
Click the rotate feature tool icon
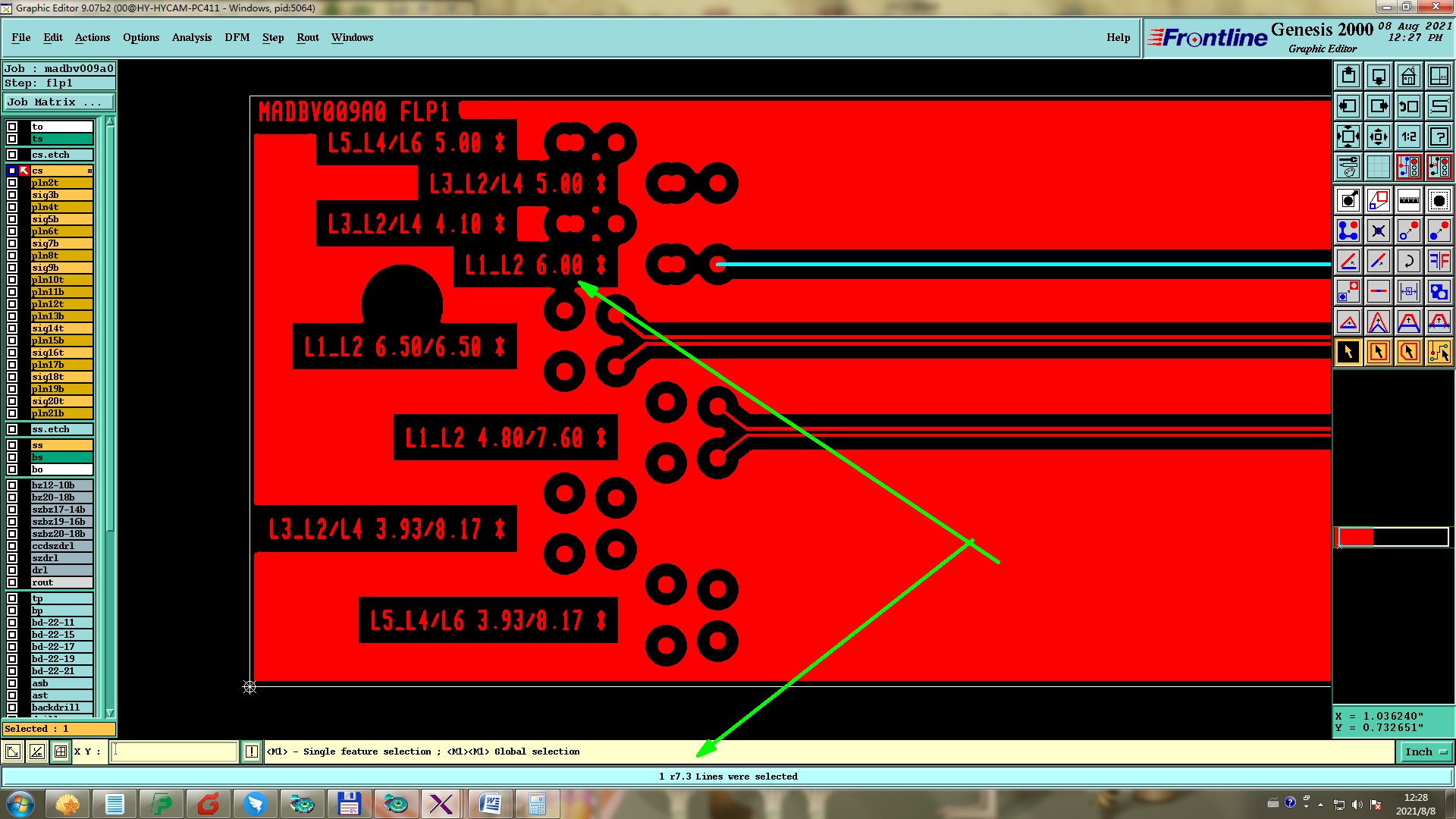[x=1408, y=262]
